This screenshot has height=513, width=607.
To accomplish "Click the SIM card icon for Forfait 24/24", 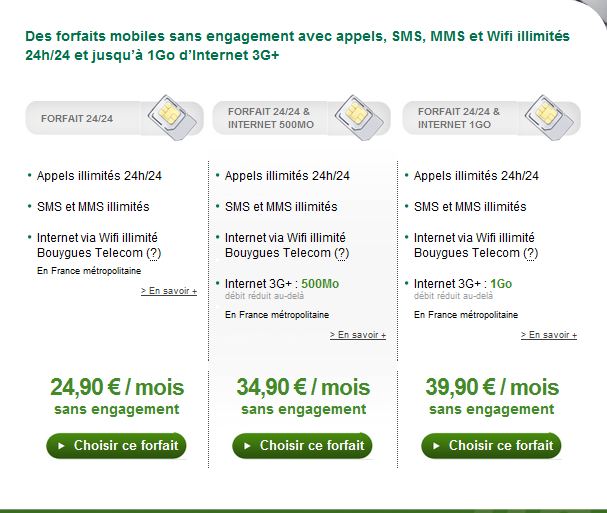I will [172, 118].
